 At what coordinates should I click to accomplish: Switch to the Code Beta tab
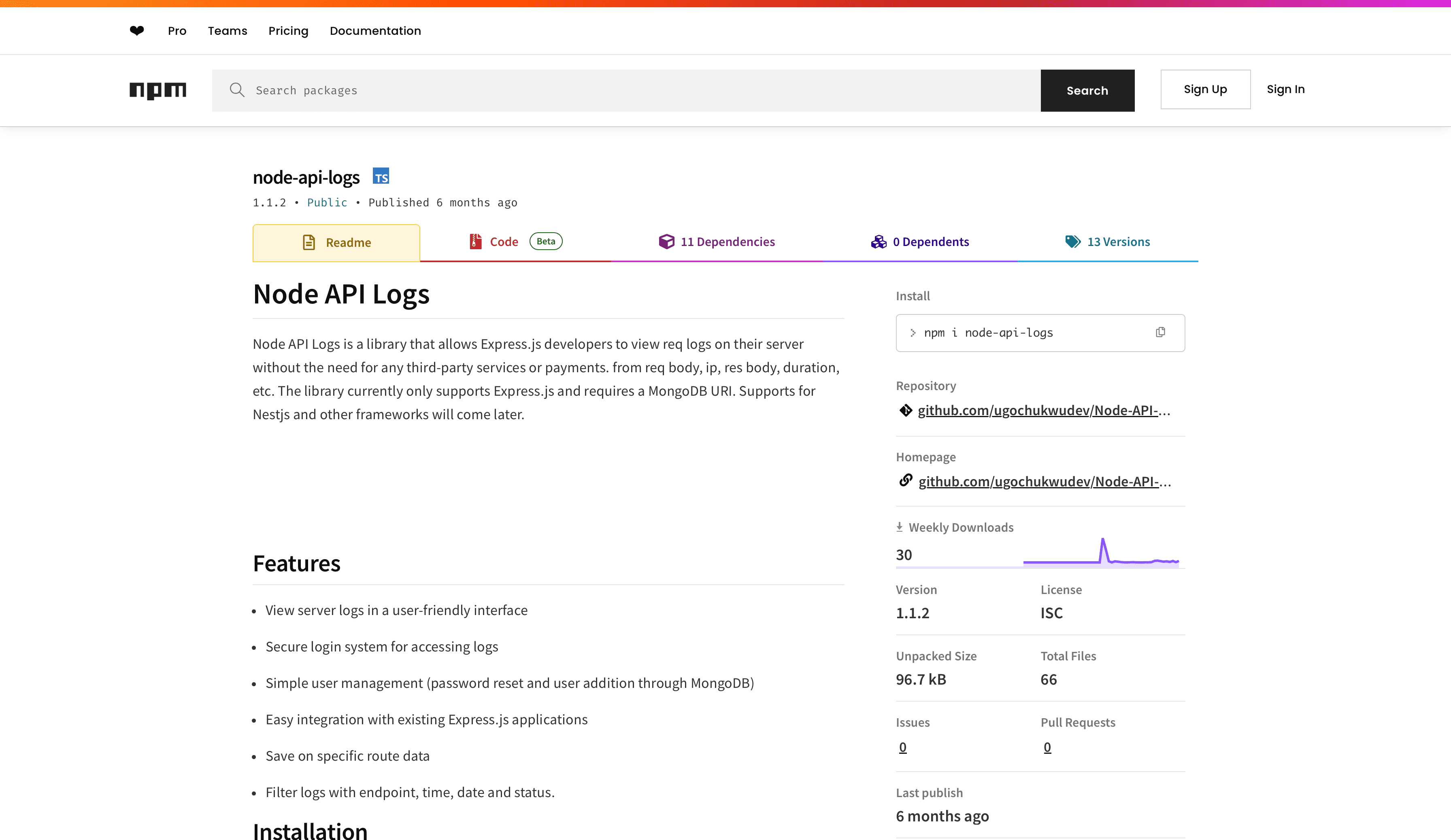(x=504, y=242)
